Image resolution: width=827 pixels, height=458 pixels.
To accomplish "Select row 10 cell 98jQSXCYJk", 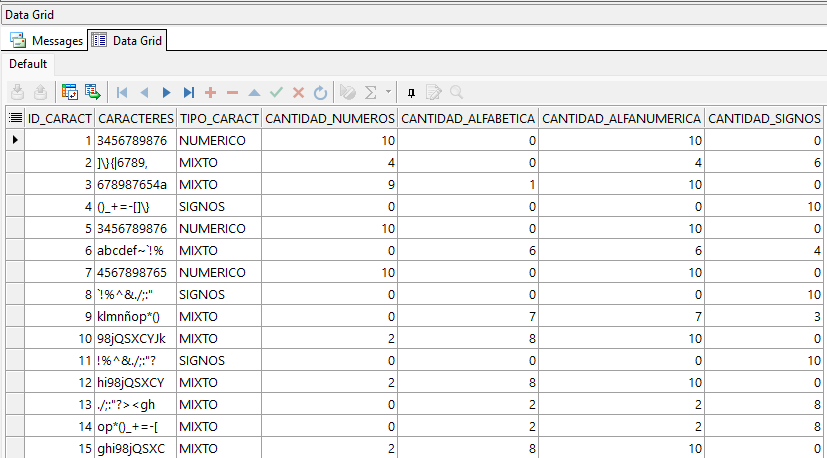I will [x=134, y=338].
